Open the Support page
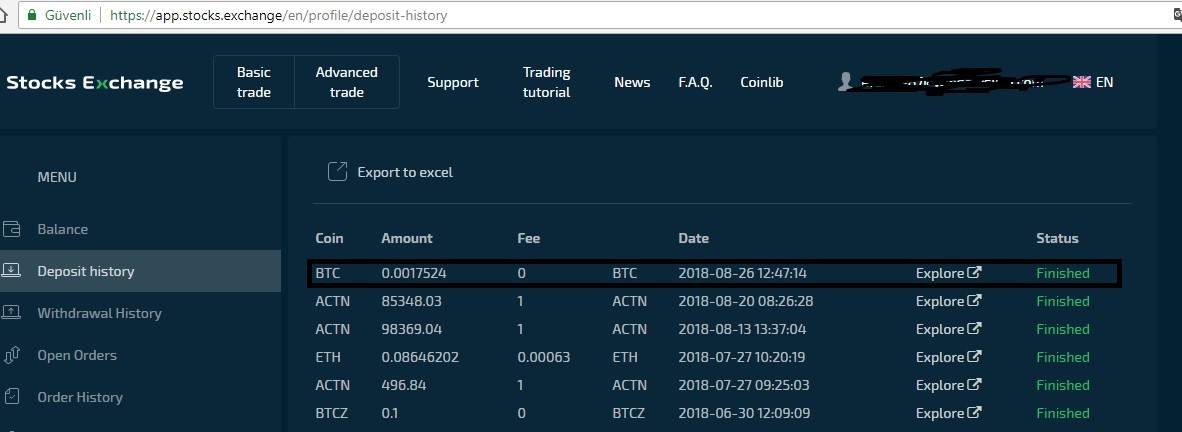The height and width of the screenshot is (432, 1182). (x=453, y=82)
